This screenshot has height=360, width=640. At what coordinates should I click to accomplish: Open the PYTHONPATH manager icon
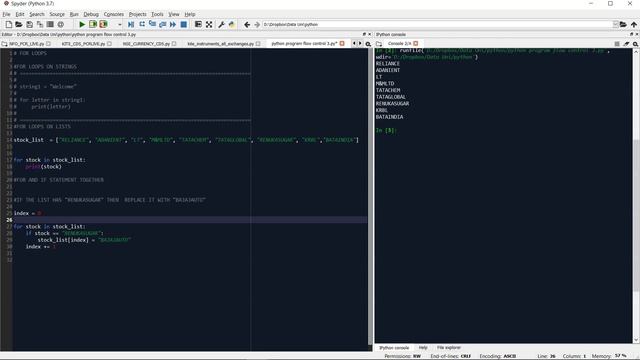[232, 24]
